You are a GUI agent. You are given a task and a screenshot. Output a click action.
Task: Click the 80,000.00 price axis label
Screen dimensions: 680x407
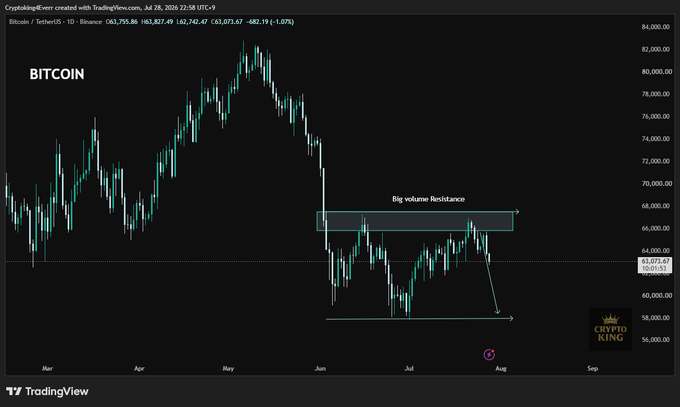pos(657,72)
